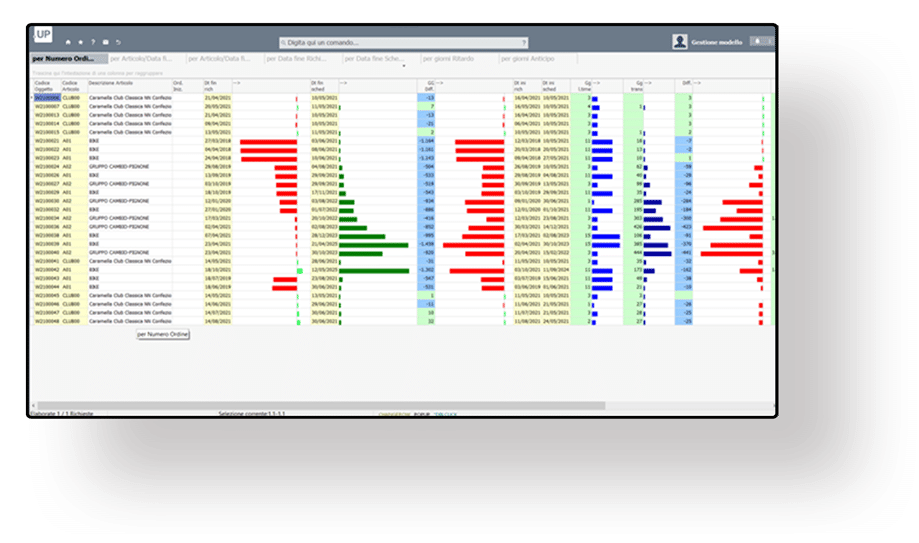Viewport: 919px width, 543px height.
Task: Click the user avatar icon
Action: tap(680, 42)
